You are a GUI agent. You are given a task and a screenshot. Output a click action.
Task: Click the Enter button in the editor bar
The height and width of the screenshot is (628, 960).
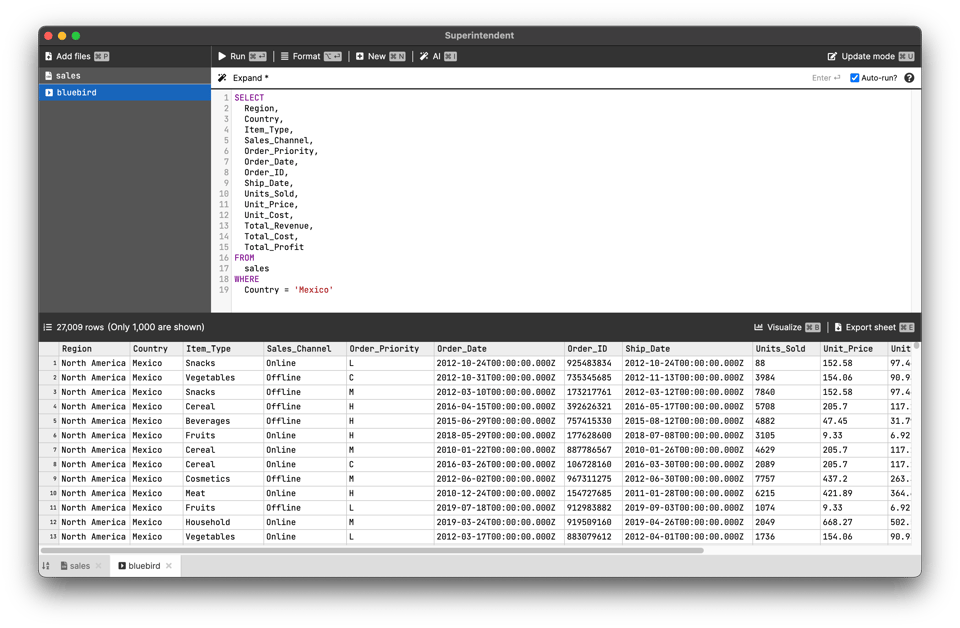825,78
